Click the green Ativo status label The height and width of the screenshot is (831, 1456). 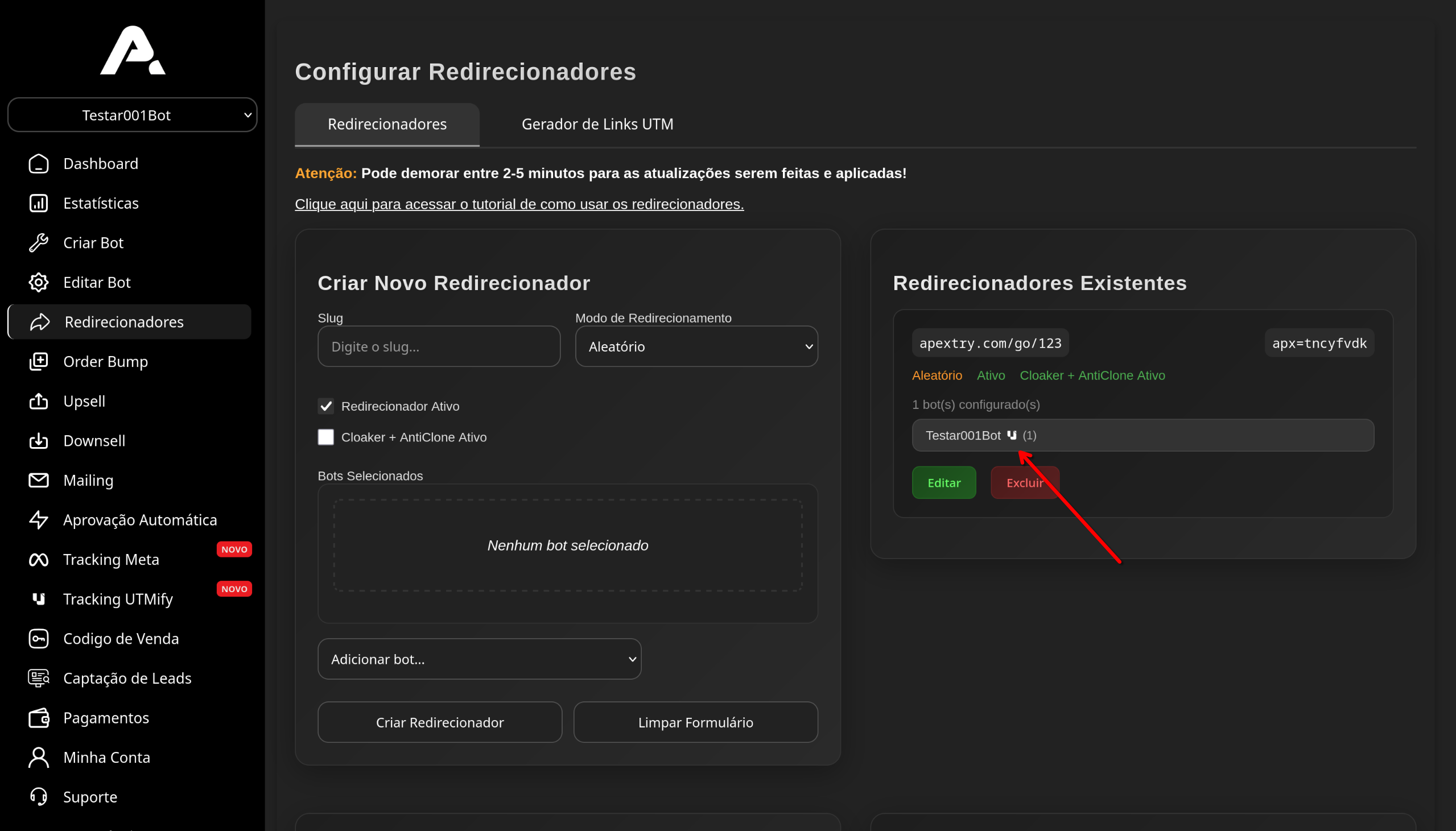[991, 375]
